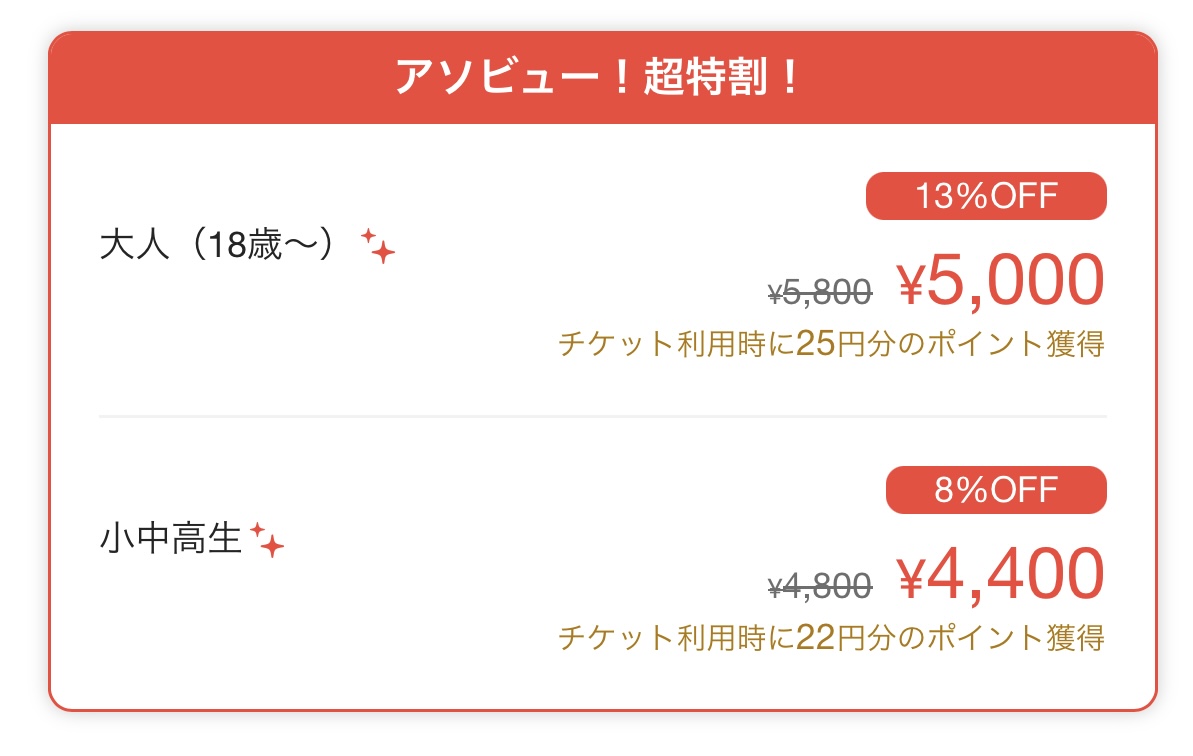Viewport: 1193px width, 756px height.
Task: Click the crossed-out ¥5,800 original price
Action: tap(819, 292)
